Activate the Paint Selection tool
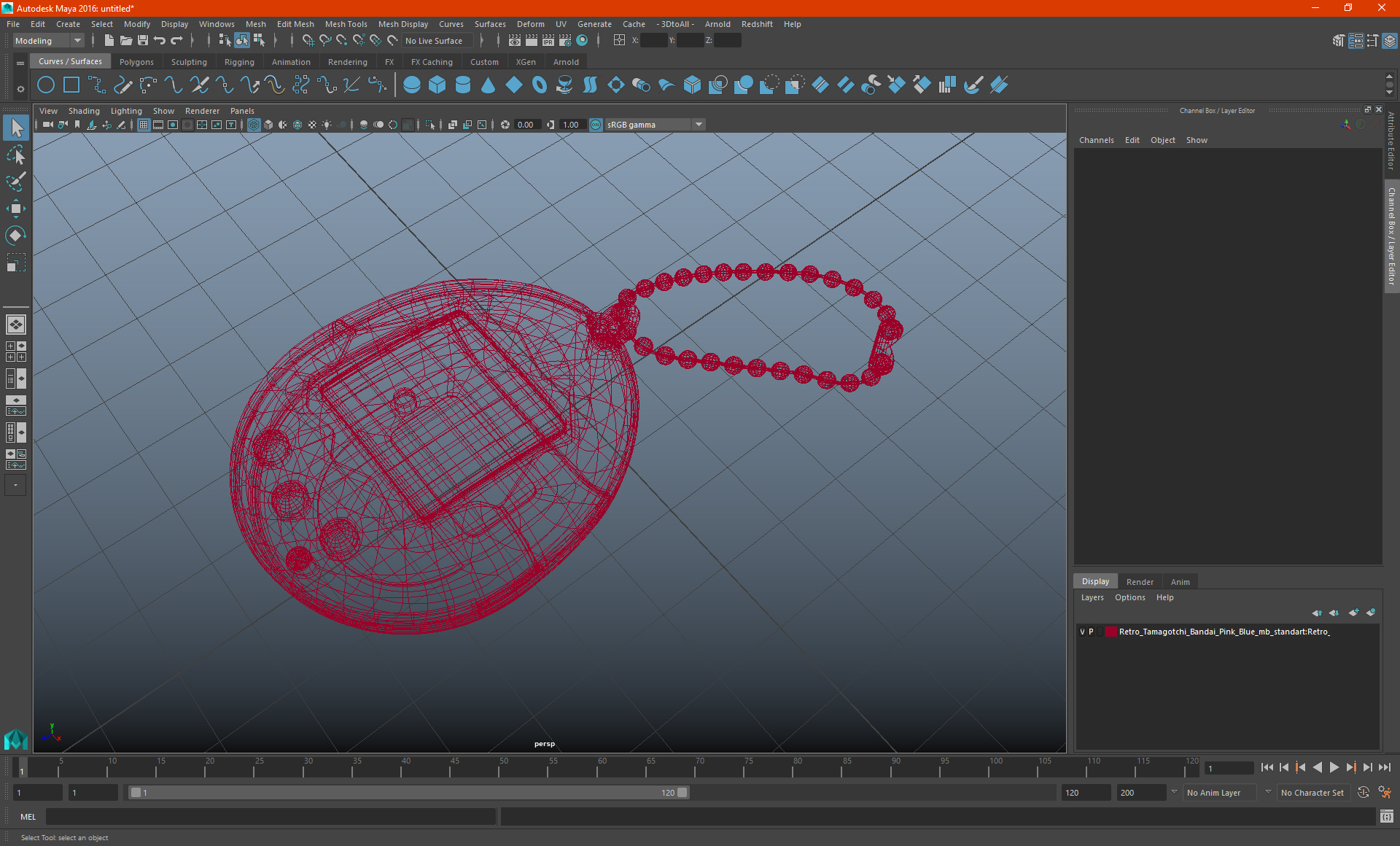The height and width of the screenshot is (846, 1400). 15,182
